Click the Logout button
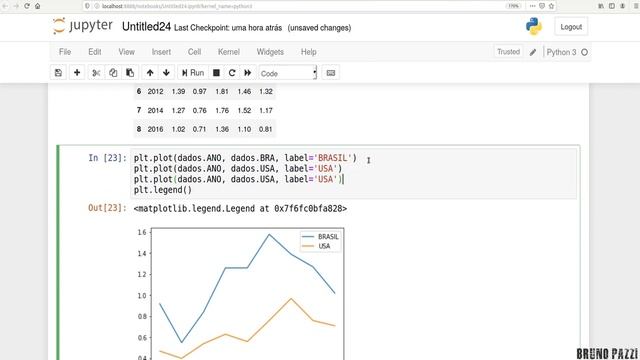This screenshot has width=640, height=360. [x=571, y=27]
